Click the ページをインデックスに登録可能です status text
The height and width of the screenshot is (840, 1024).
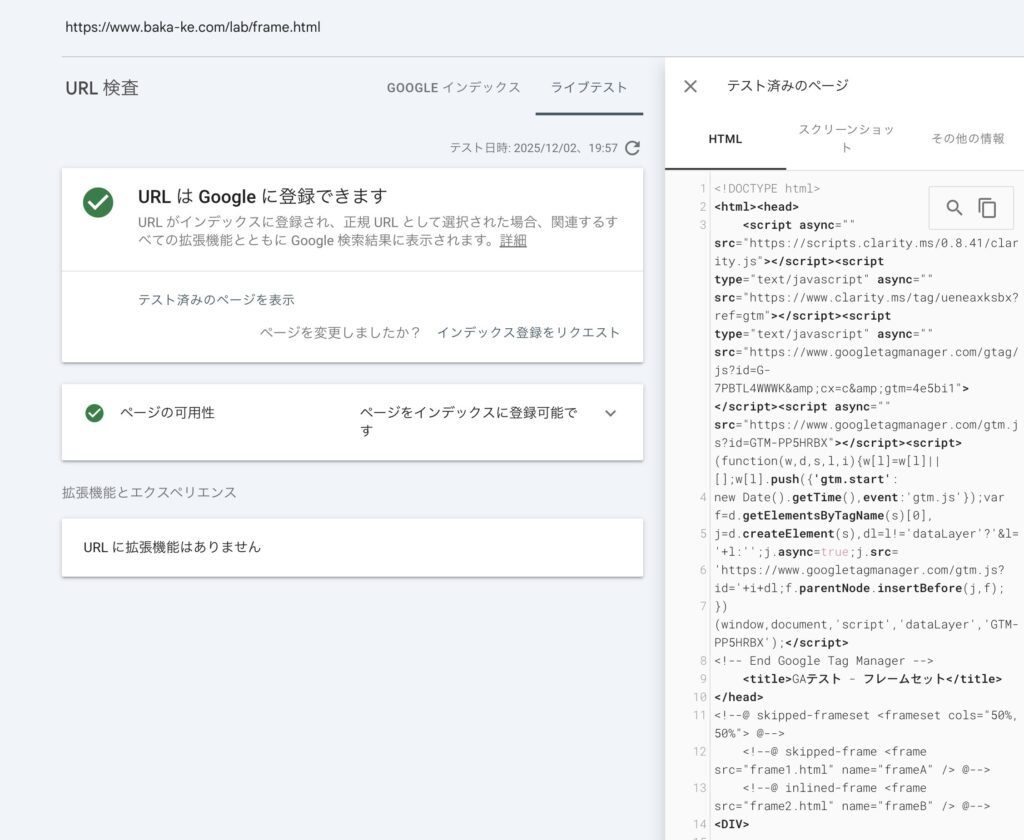pos(468,422)
